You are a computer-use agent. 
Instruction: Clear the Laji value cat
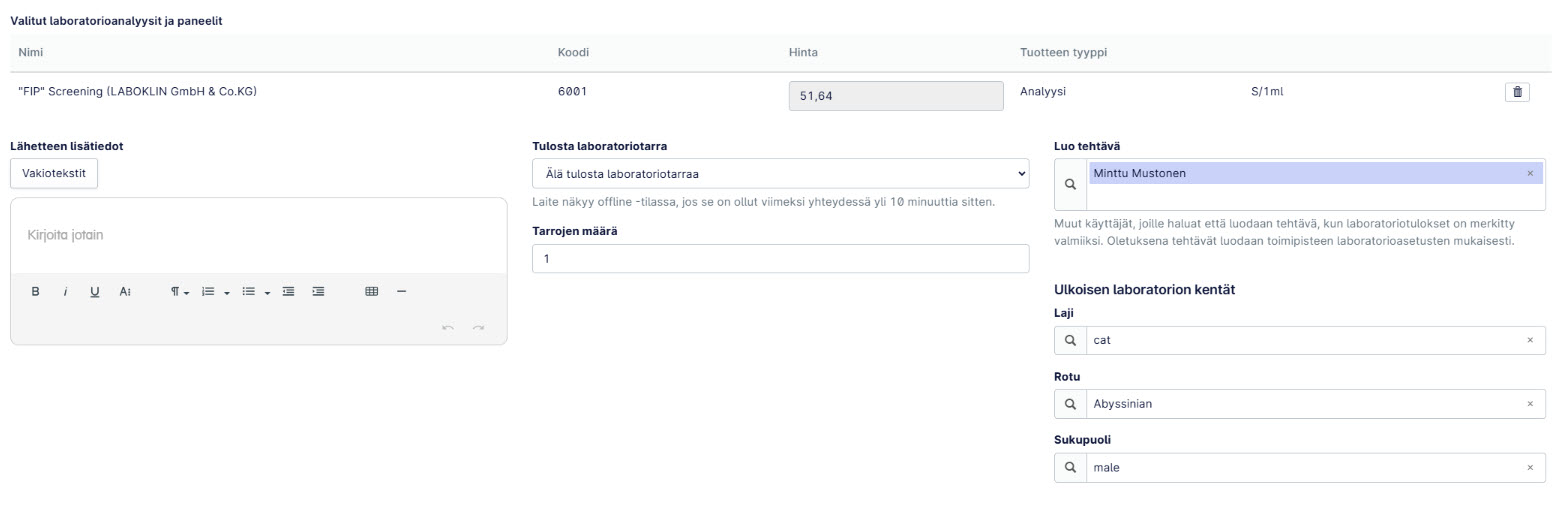click(1530, 341)
